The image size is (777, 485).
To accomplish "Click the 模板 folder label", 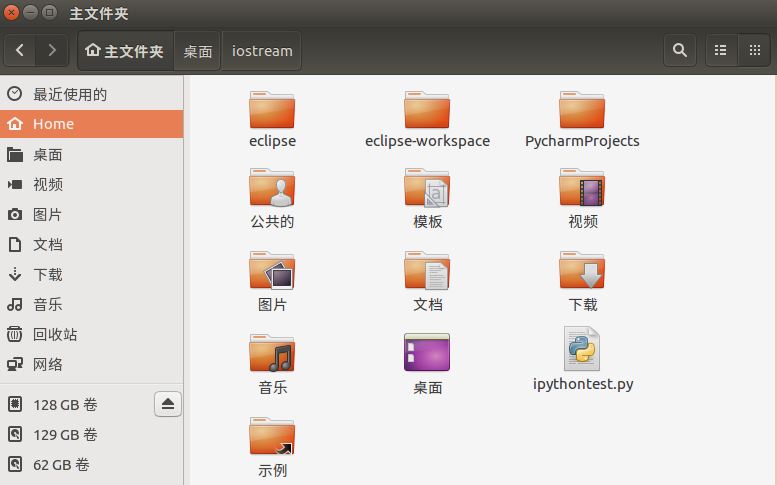I will click(x=428, y=221).
